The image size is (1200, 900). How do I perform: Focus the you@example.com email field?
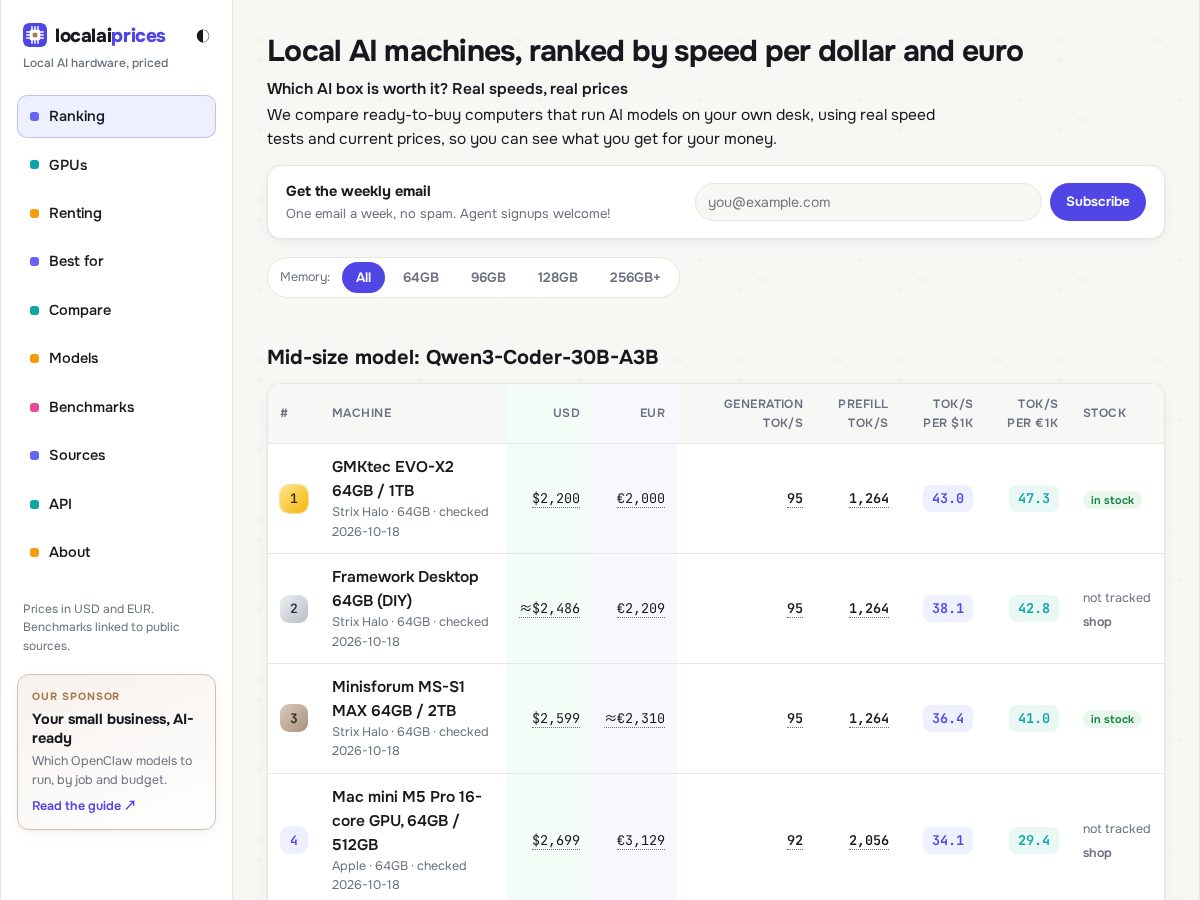[x=868, y=202]
